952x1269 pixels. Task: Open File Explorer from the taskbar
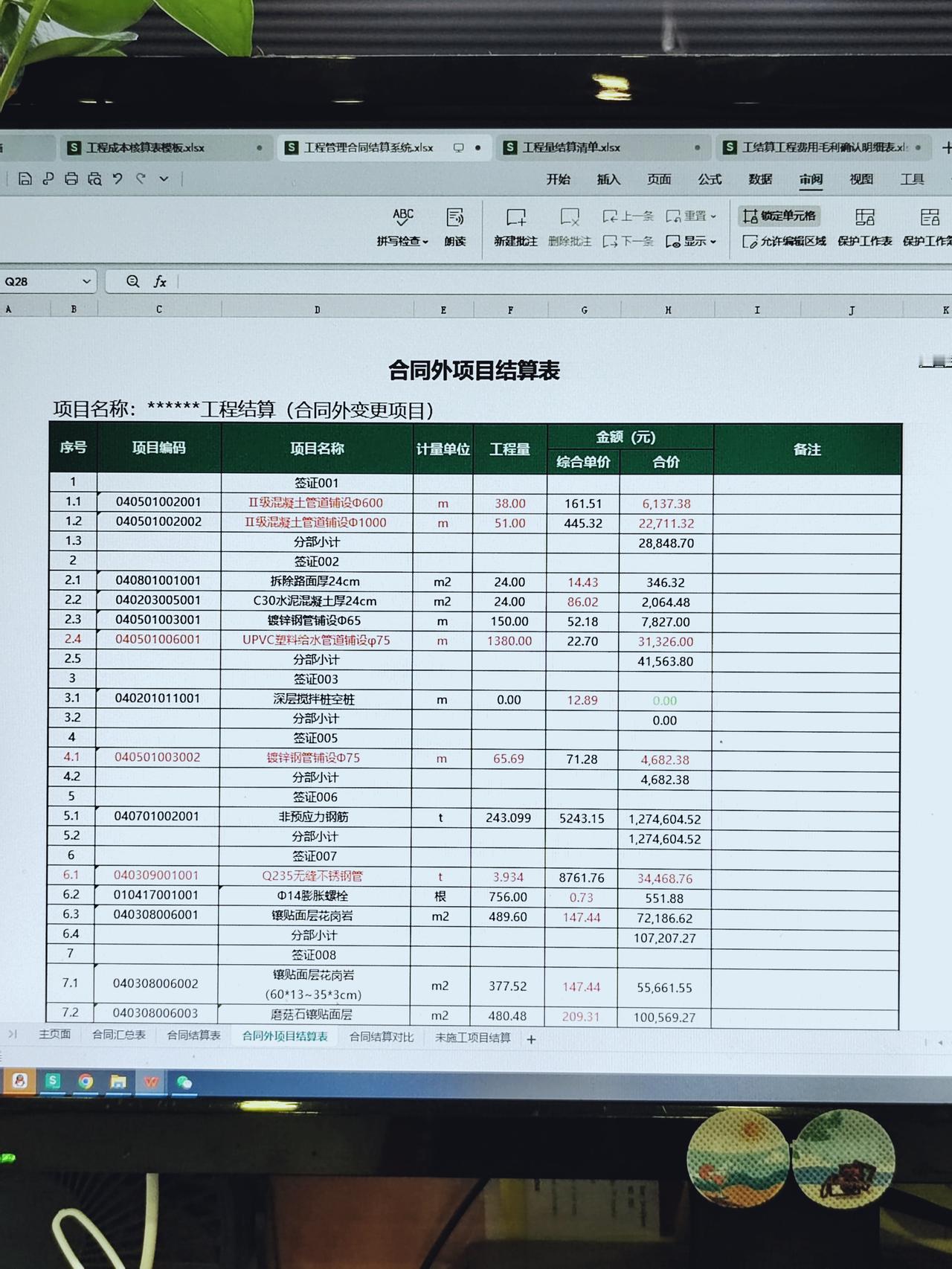(x=118, y=1082)
